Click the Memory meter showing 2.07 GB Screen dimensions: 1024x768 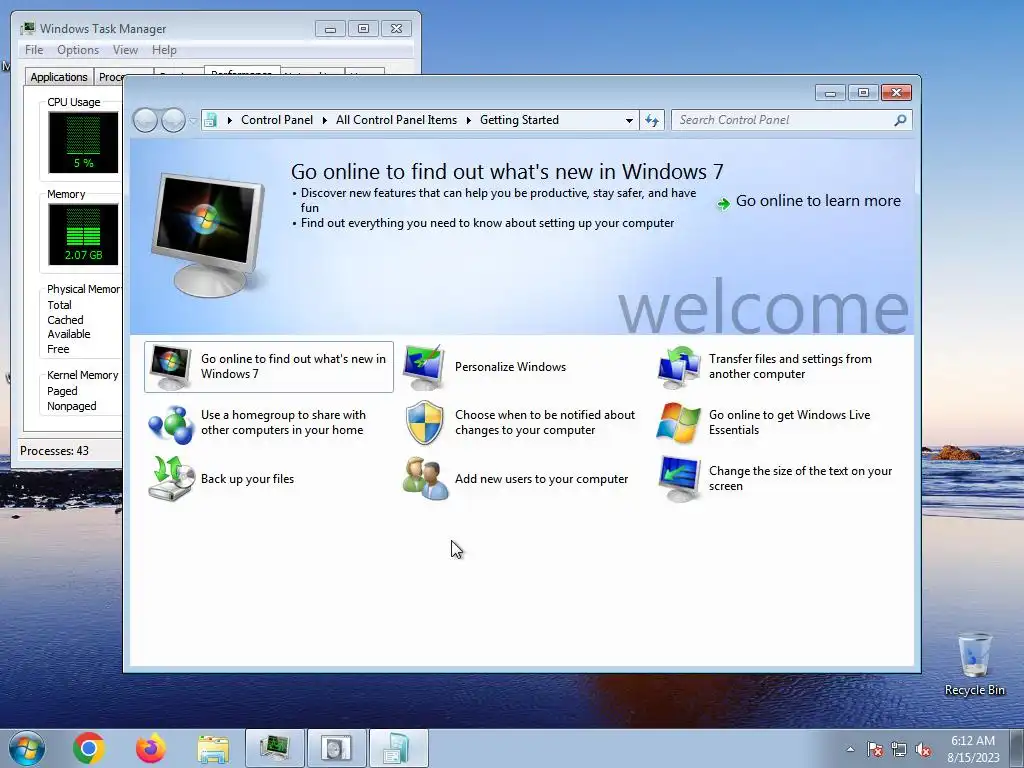[x=83, y=234]
